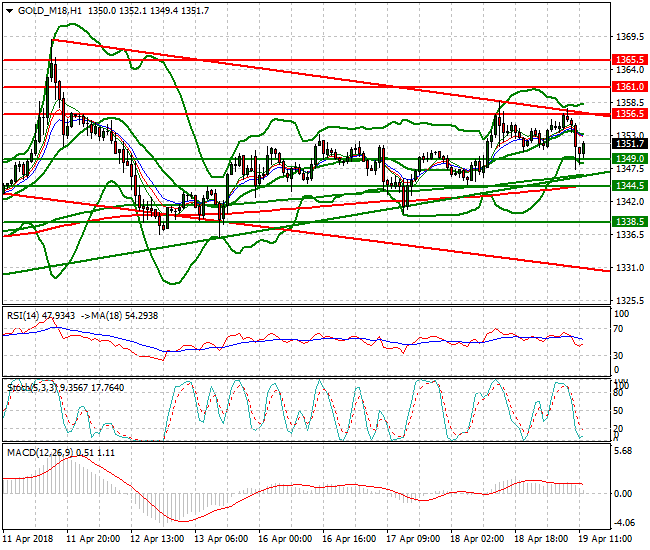The height and width of the screenshot is (550, 650).
Task: Click the black 1351.7 current price label
Action: (630, 144)
